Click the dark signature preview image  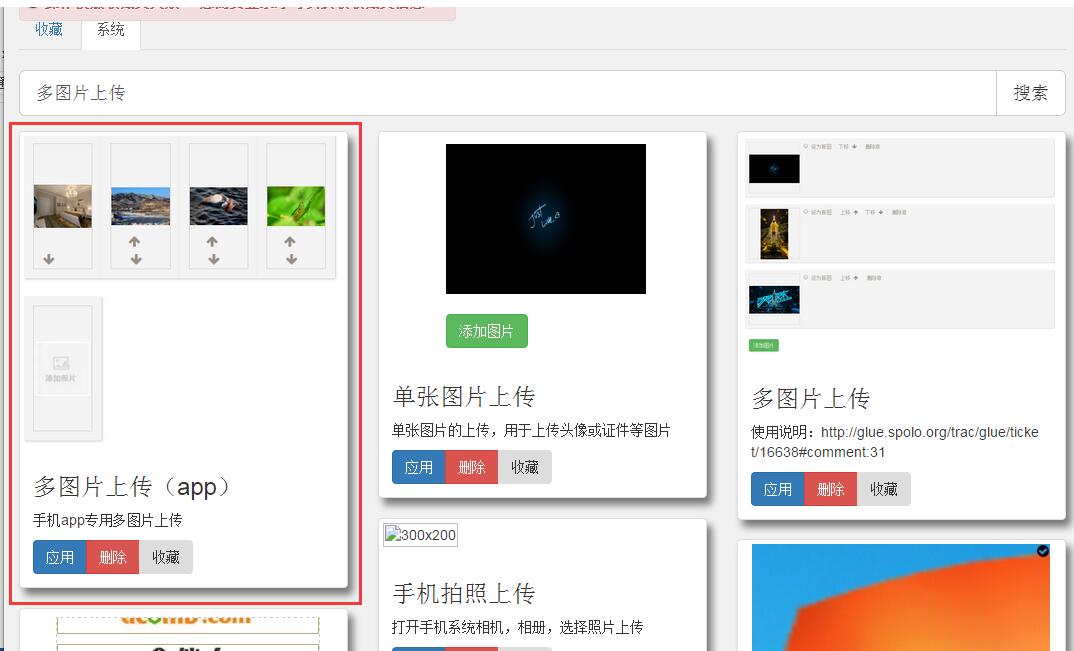(546, 219)
